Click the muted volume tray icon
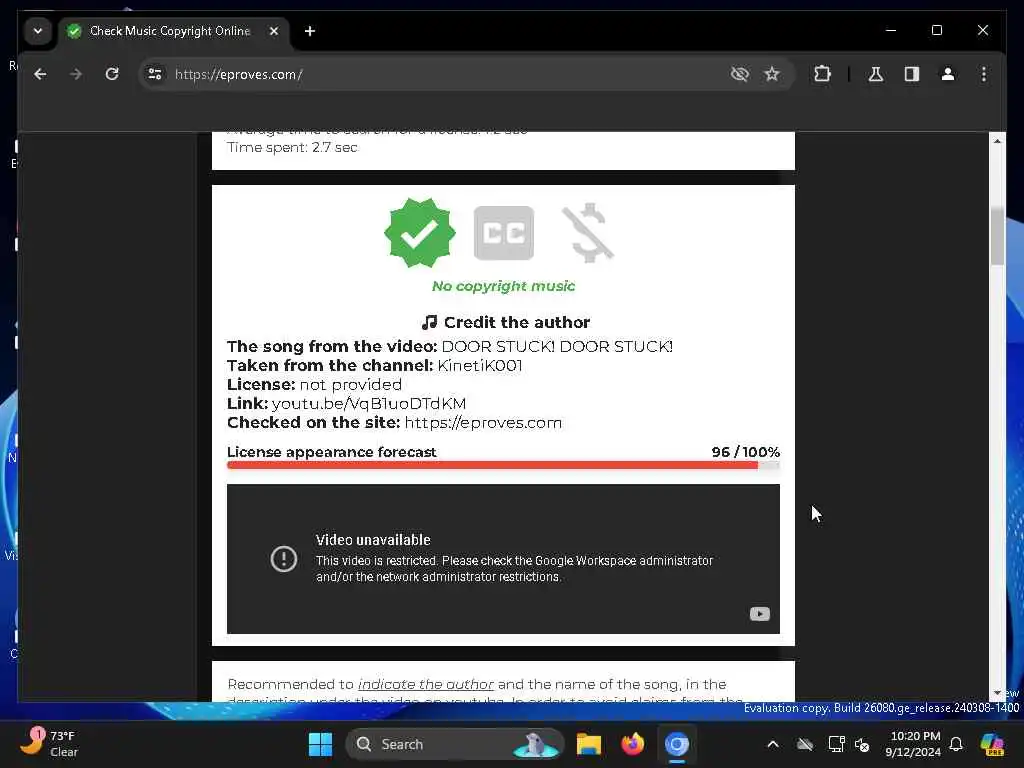The width and height of the screenshot is (1024, 768). tap(862, 744)
